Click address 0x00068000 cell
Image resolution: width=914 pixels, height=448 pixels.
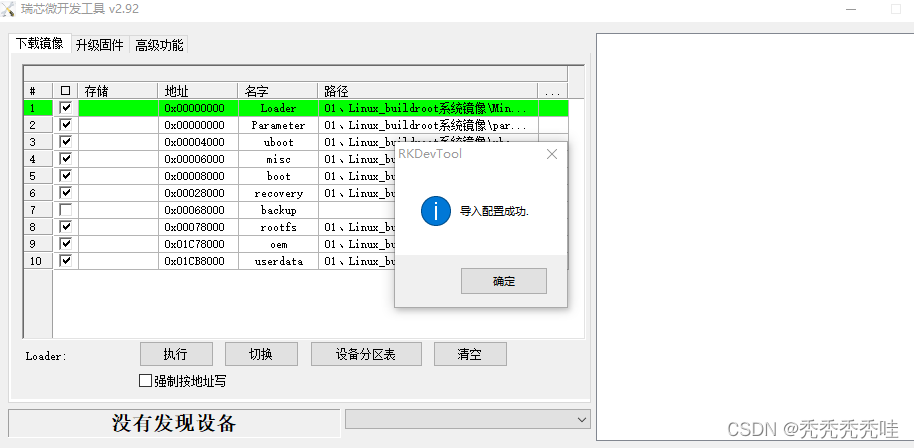[198, 210]
